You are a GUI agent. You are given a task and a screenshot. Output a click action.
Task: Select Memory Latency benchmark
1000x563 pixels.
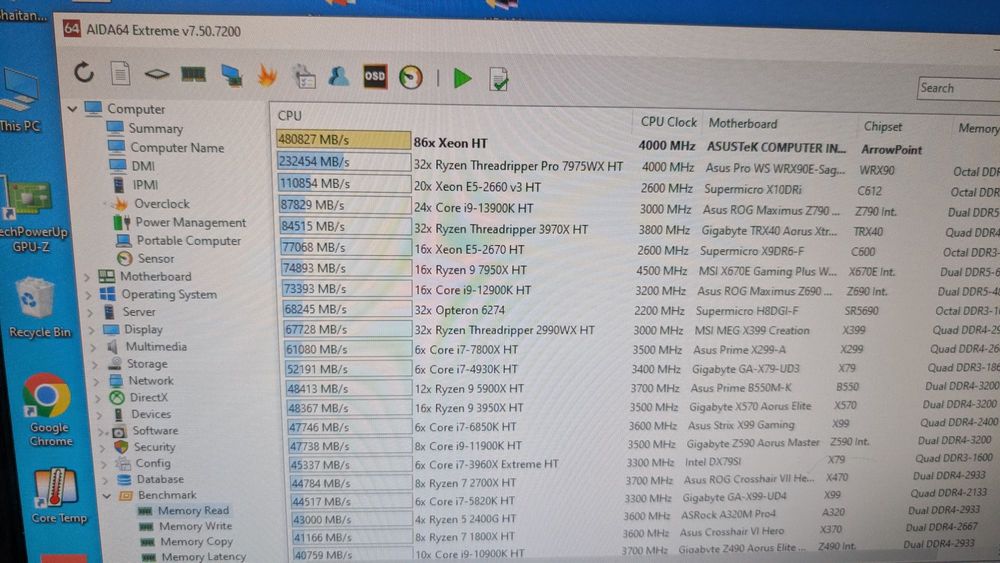point(203,557)
